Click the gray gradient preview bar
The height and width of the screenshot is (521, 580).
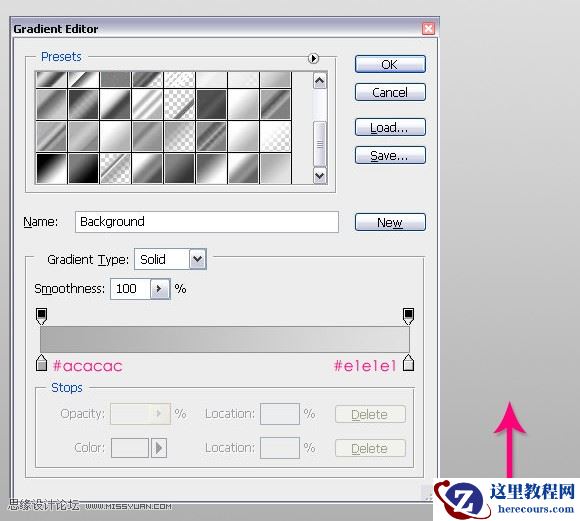pos(225,339)
